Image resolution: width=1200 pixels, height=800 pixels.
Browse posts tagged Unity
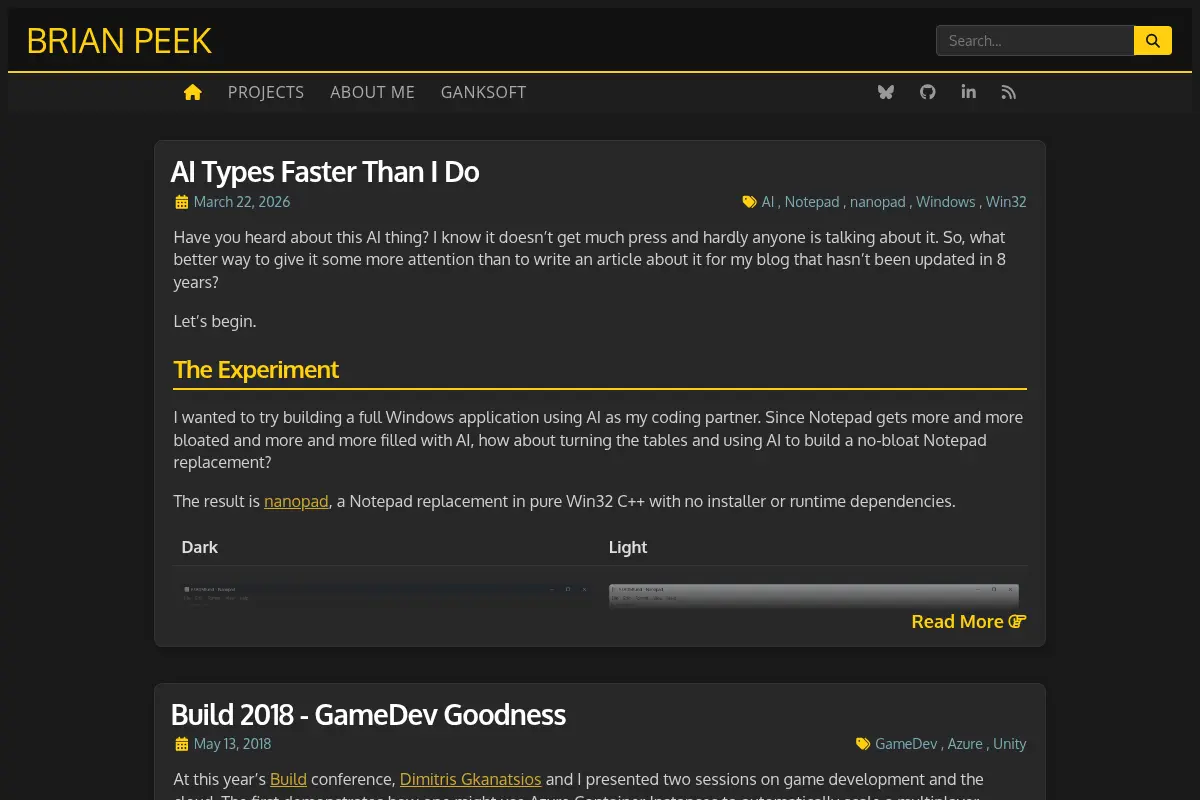tap(1010, 744)
